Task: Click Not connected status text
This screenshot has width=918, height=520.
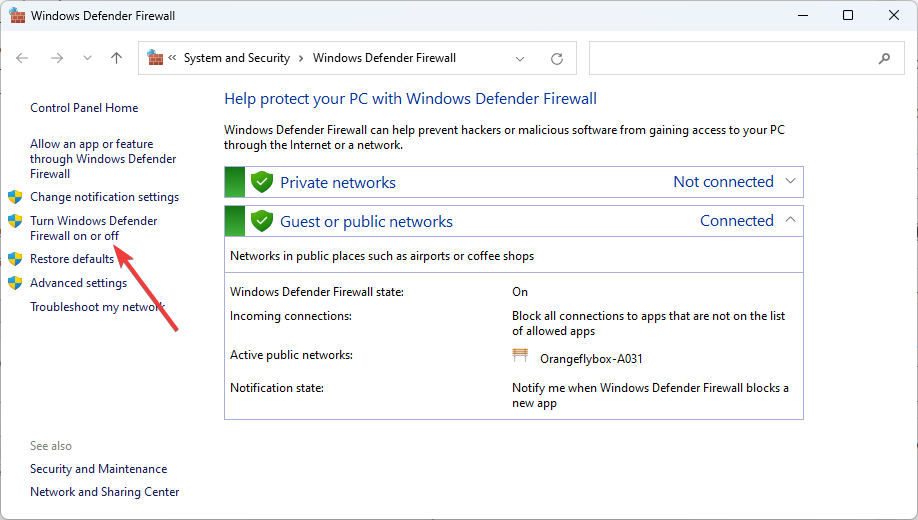Action: coord(724,182)
